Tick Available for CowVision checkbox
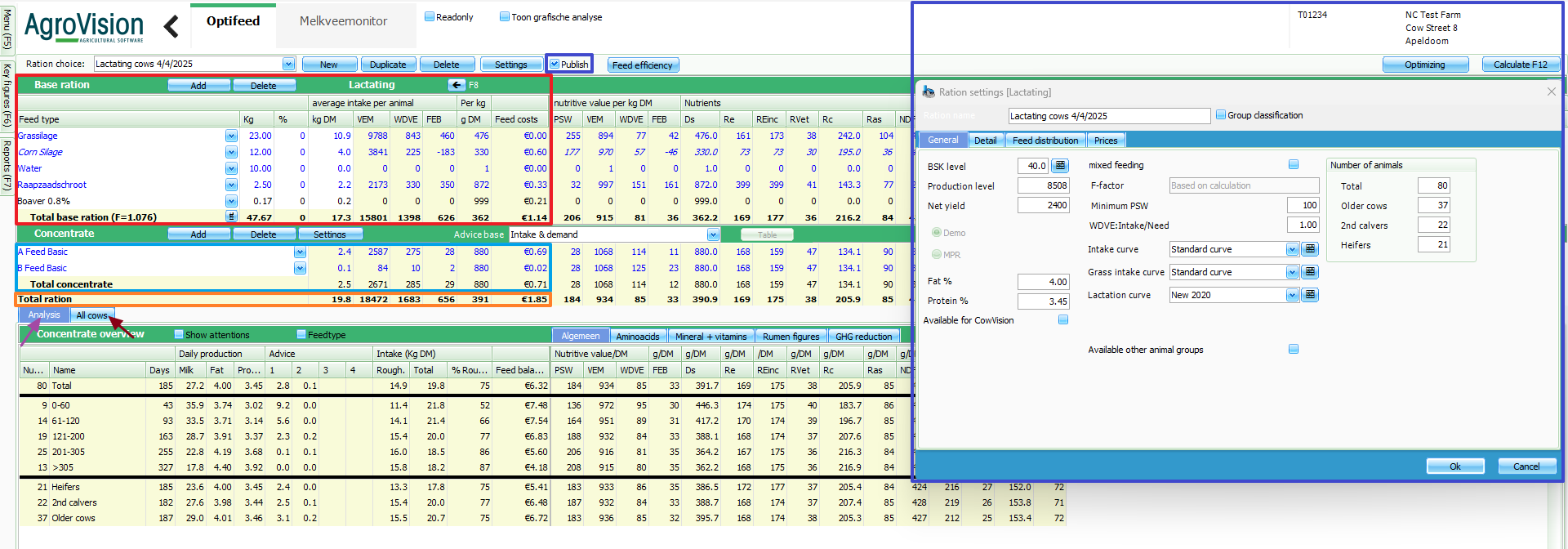Image resolution: width=1568 pixels, height=549 pixels. click(x=1063, y=319)
